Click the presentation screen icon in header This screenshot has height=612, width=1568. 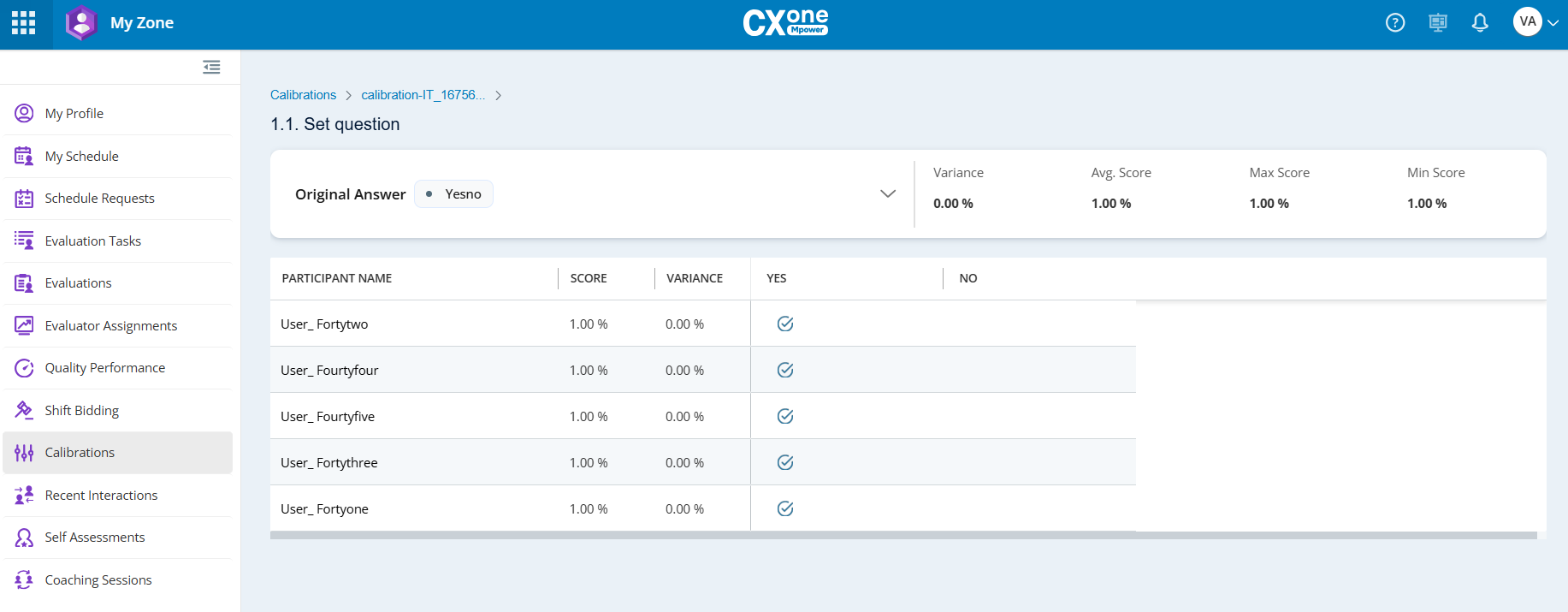1438,23
